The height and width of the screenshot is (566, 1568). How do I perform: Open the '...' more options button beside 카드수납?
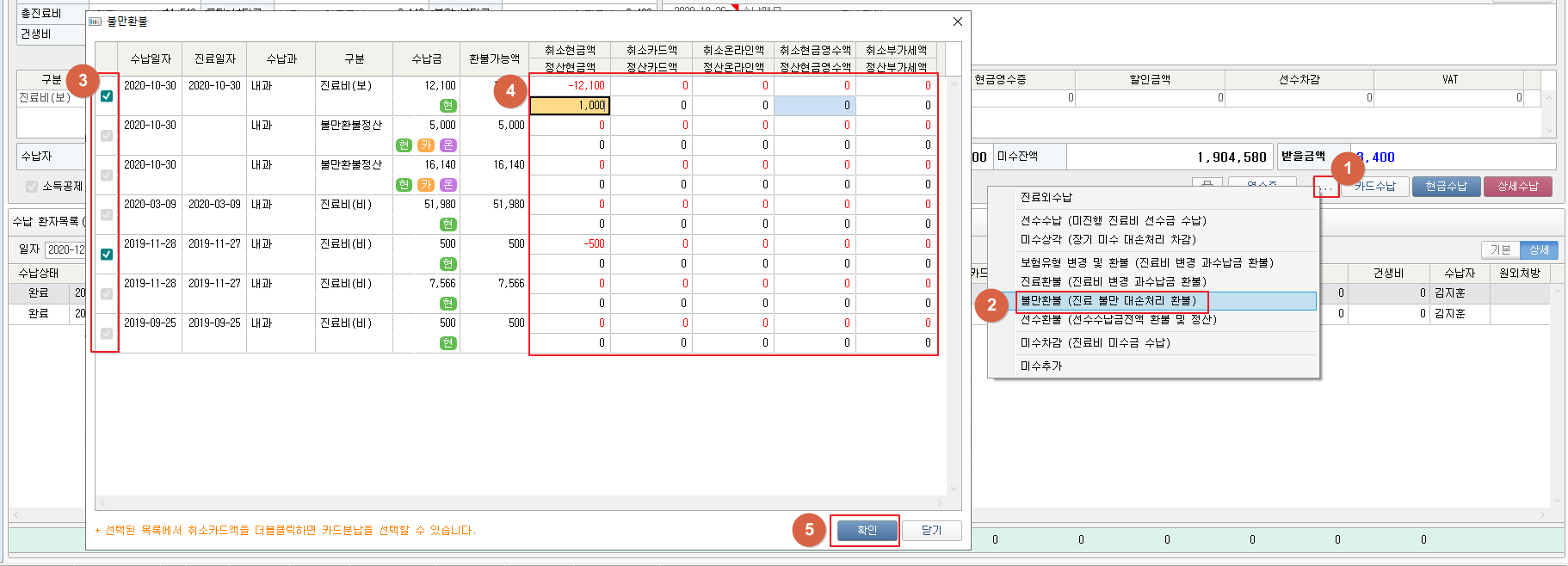pos(1325,187)
